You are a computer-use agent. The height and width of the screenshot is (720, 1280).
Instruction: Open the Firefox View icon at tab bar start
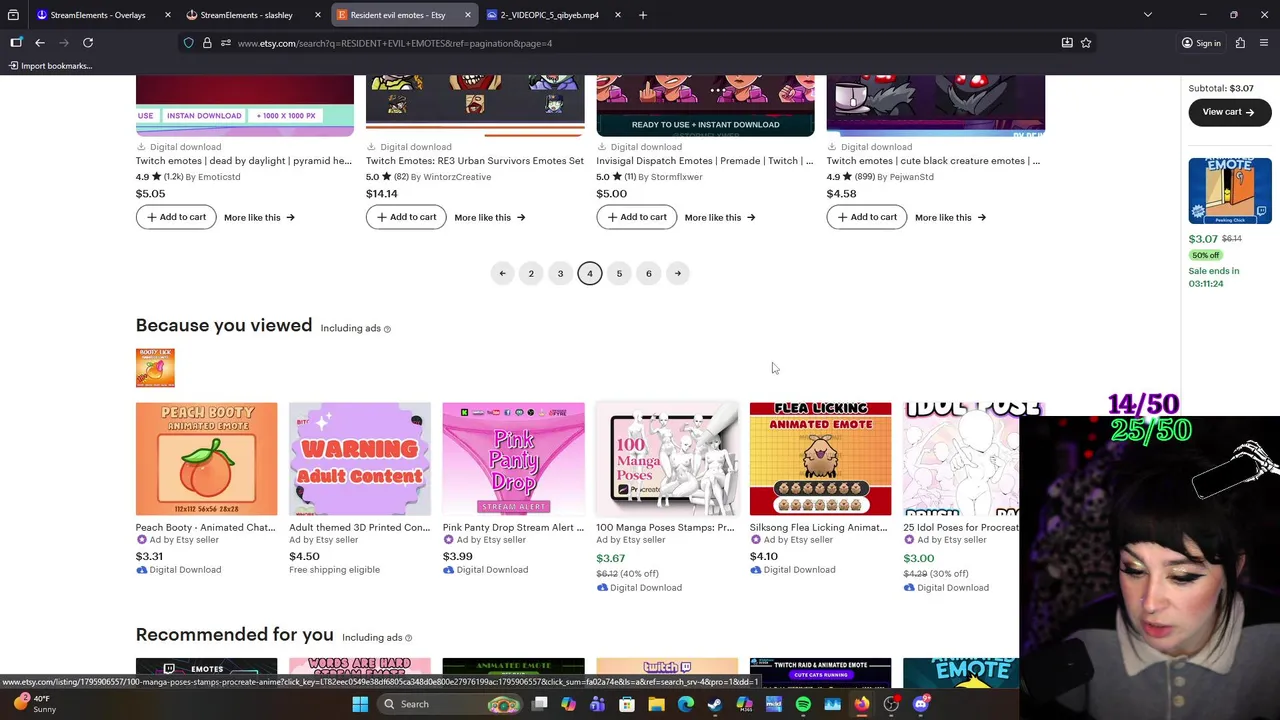pyautogui.click(x=13, y=15)
